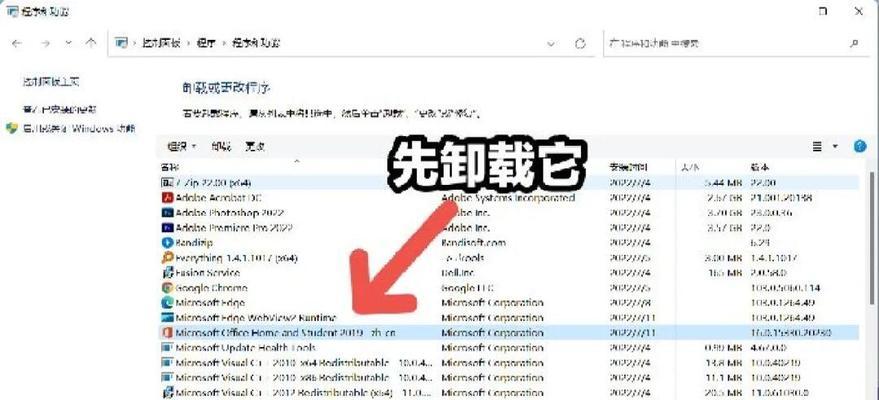The height and width of the screenshot is (400, 879).
Task: Go back with the back arrow
Action: (x=16, y=43)
